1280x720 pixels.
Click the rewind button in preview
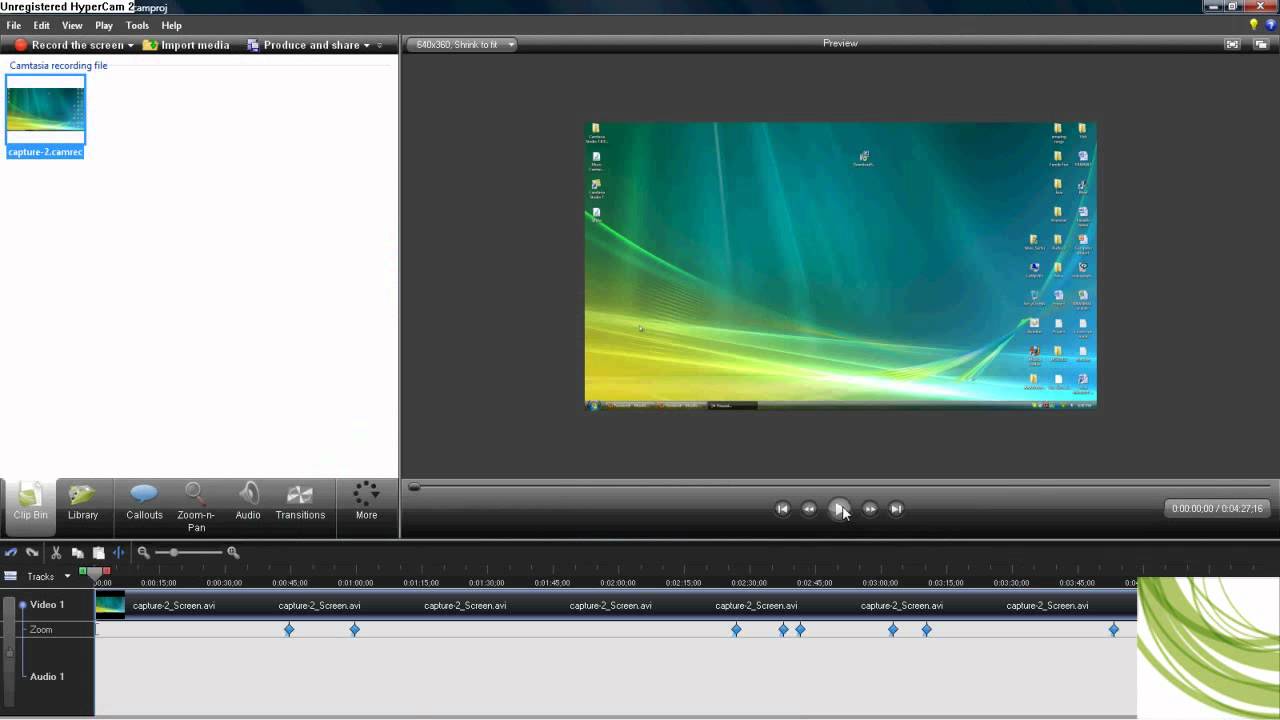point(809,508)
